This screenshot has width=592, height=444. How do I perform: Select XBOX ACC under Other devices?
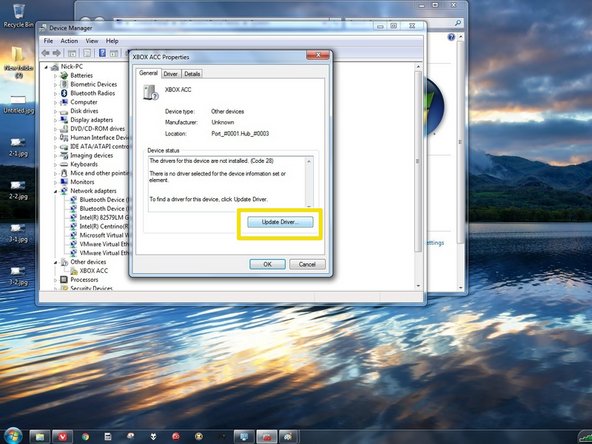(x=94, y=271)
